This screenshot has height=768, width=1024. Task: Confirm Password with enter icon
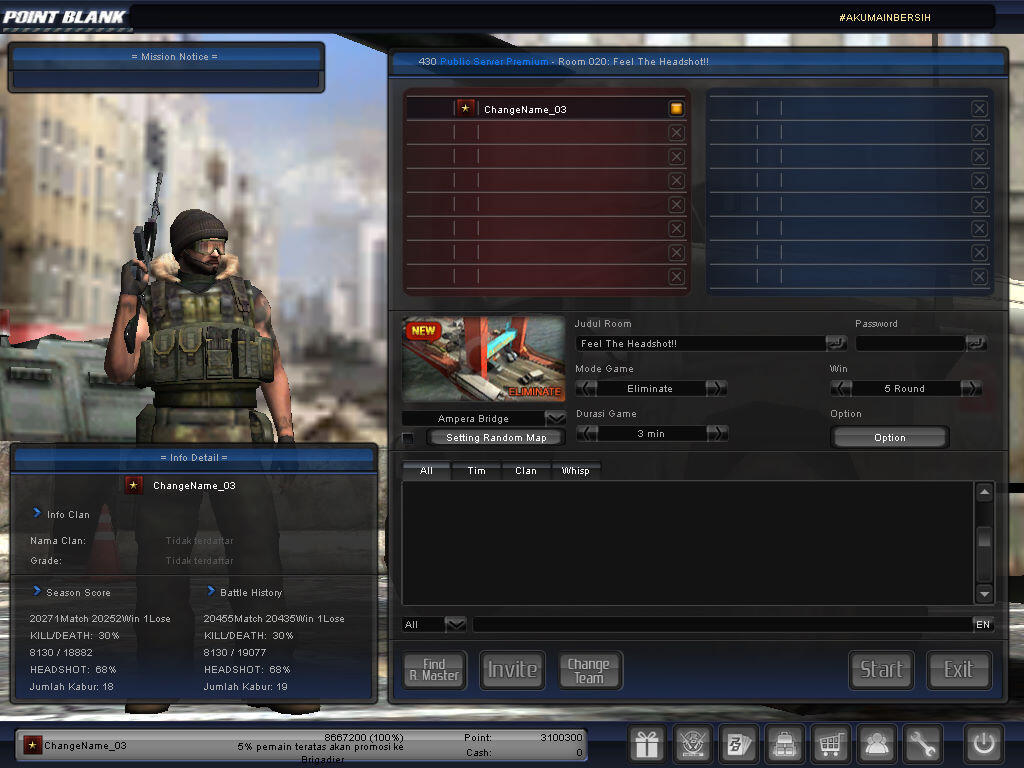tap(976, 343)
